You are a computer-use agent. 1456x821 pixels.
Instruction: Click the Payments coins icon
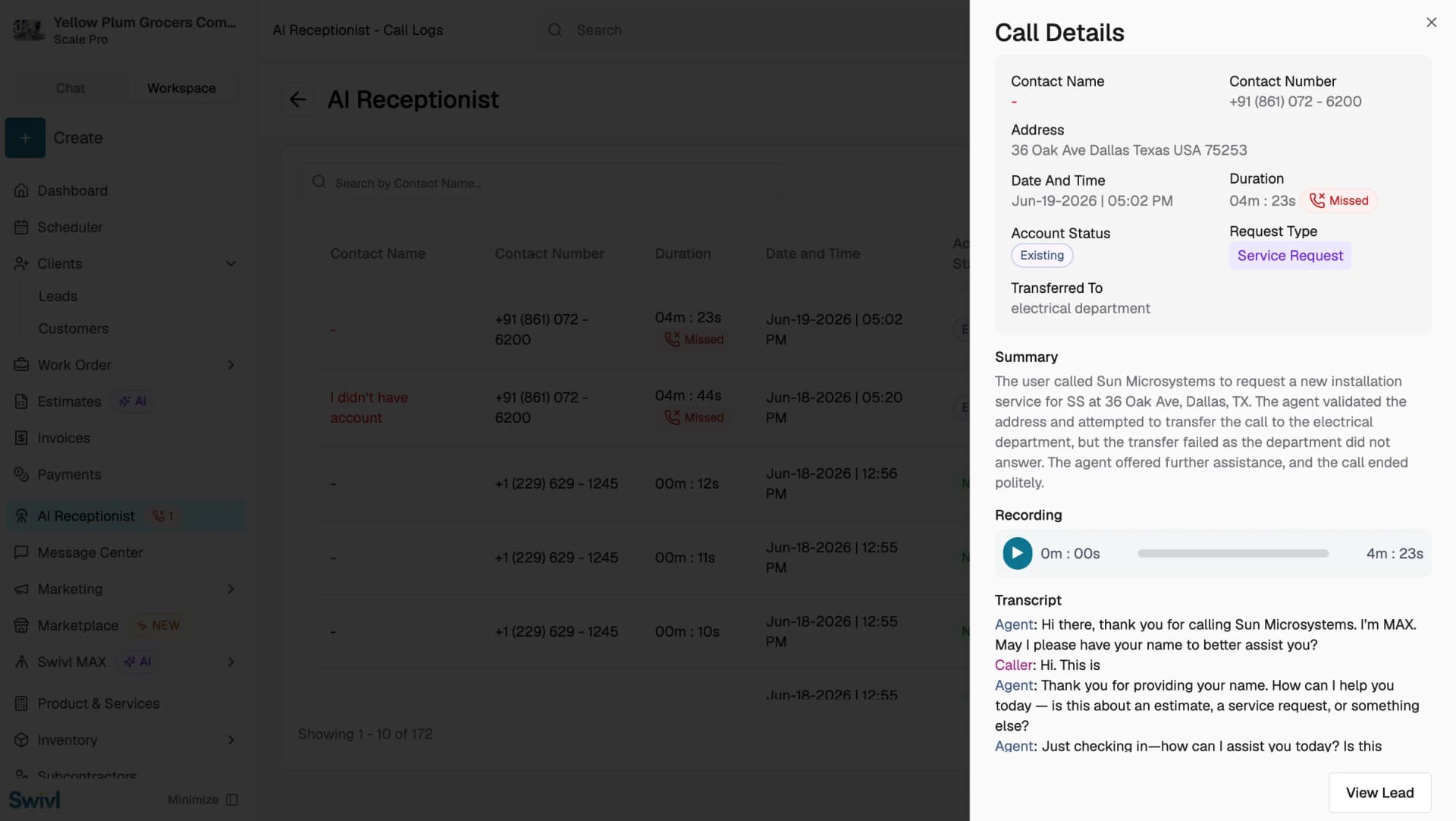(21, 474)
